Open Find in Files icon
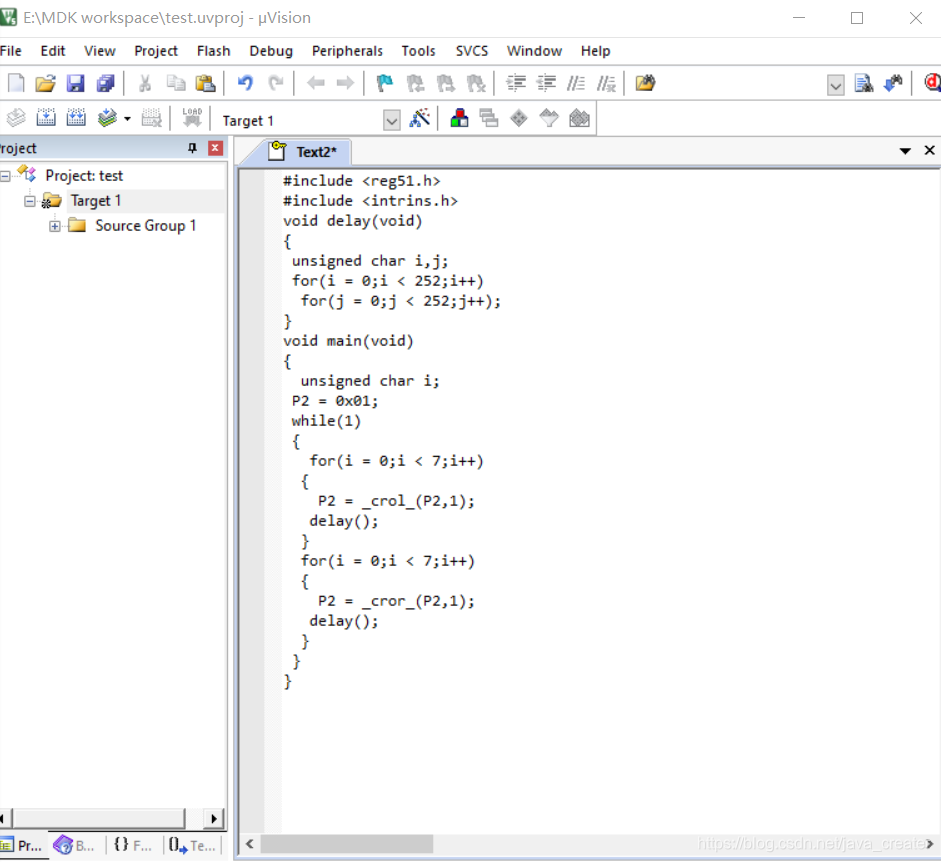This screenshot has width=941, height=862. [645, 83]
